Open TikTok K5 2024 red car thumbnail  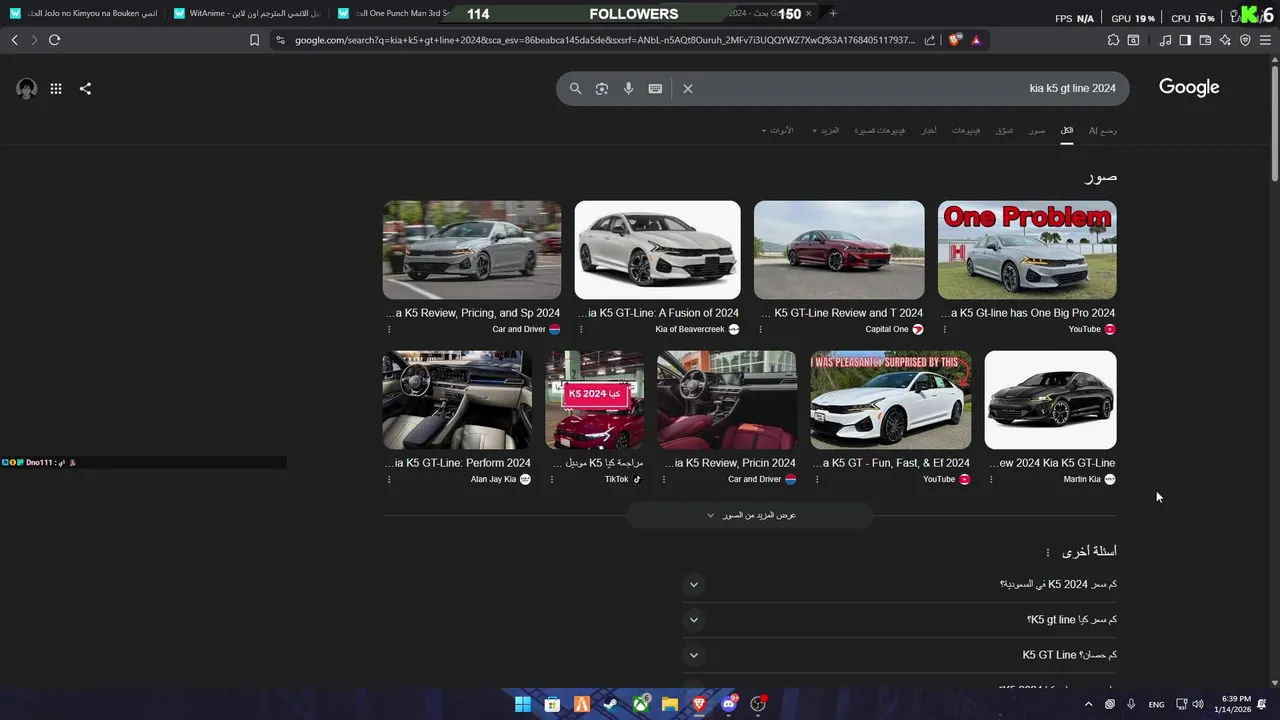click(595, 400)
